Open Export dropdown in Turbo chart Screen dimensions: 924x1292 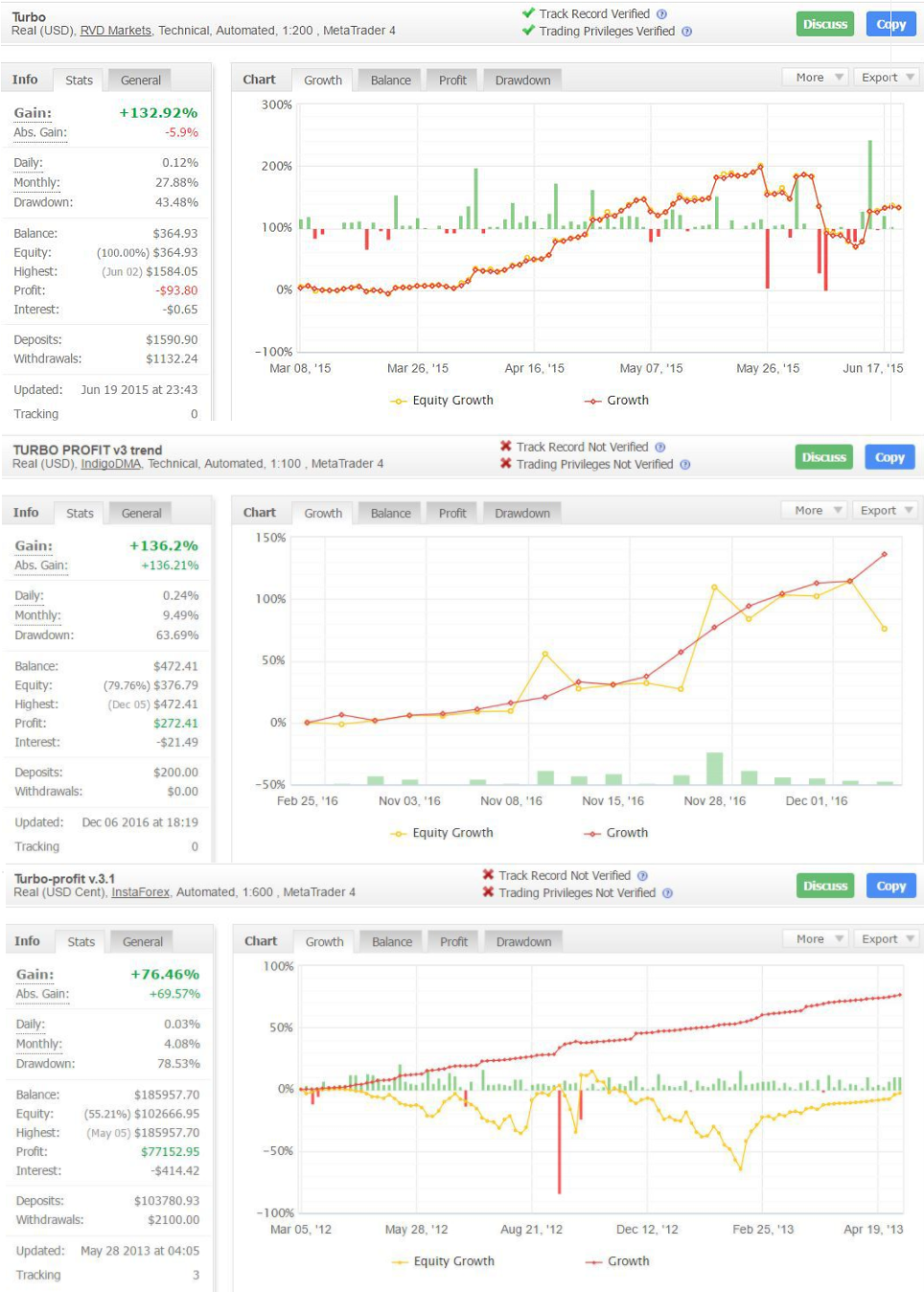click(x=887, y=78)
